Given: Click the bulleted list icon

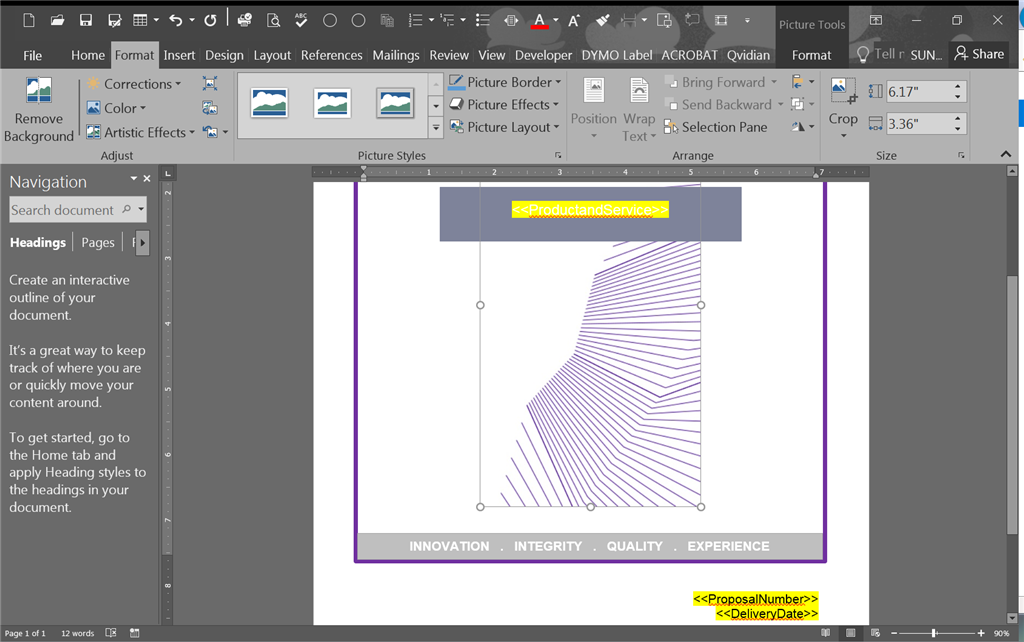Looking at the screenshot, I should tap(483, 21).
